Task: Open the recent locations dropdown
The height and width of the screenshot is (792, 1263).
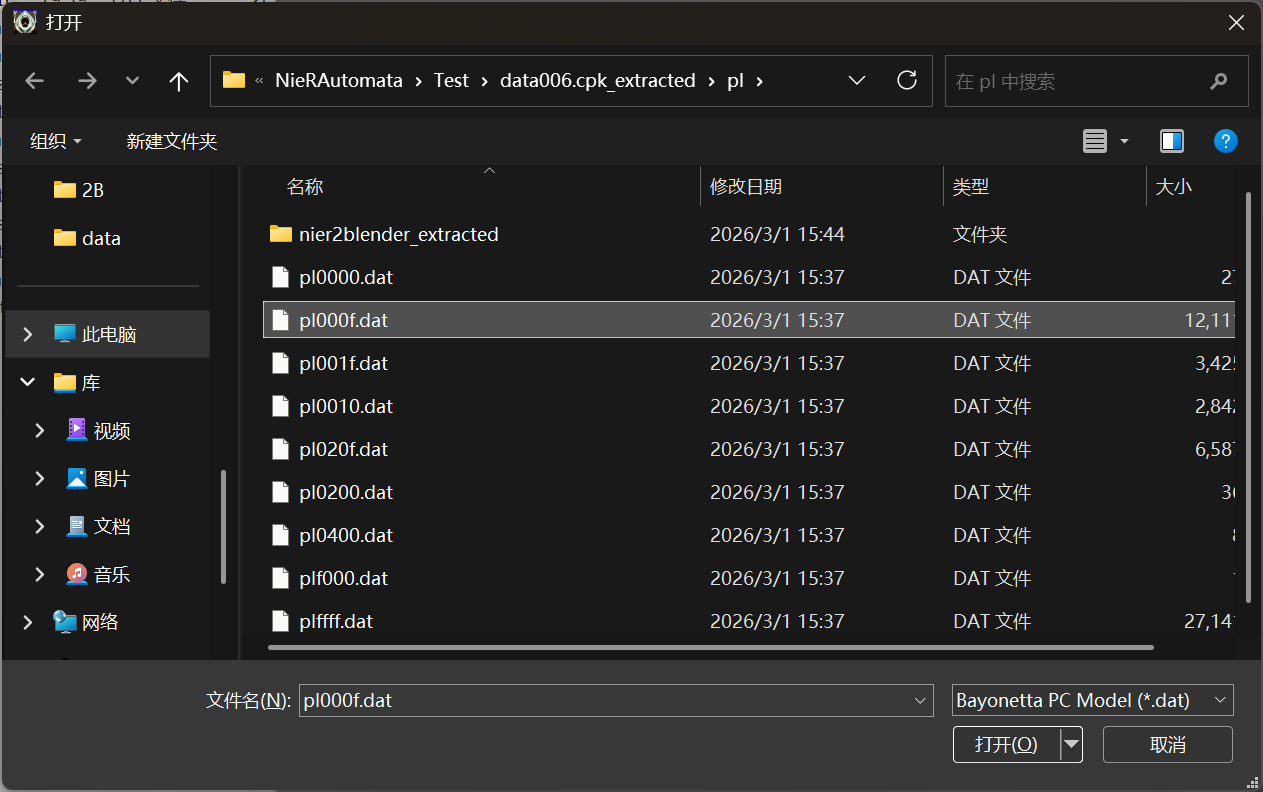Action: coord(132,81)
